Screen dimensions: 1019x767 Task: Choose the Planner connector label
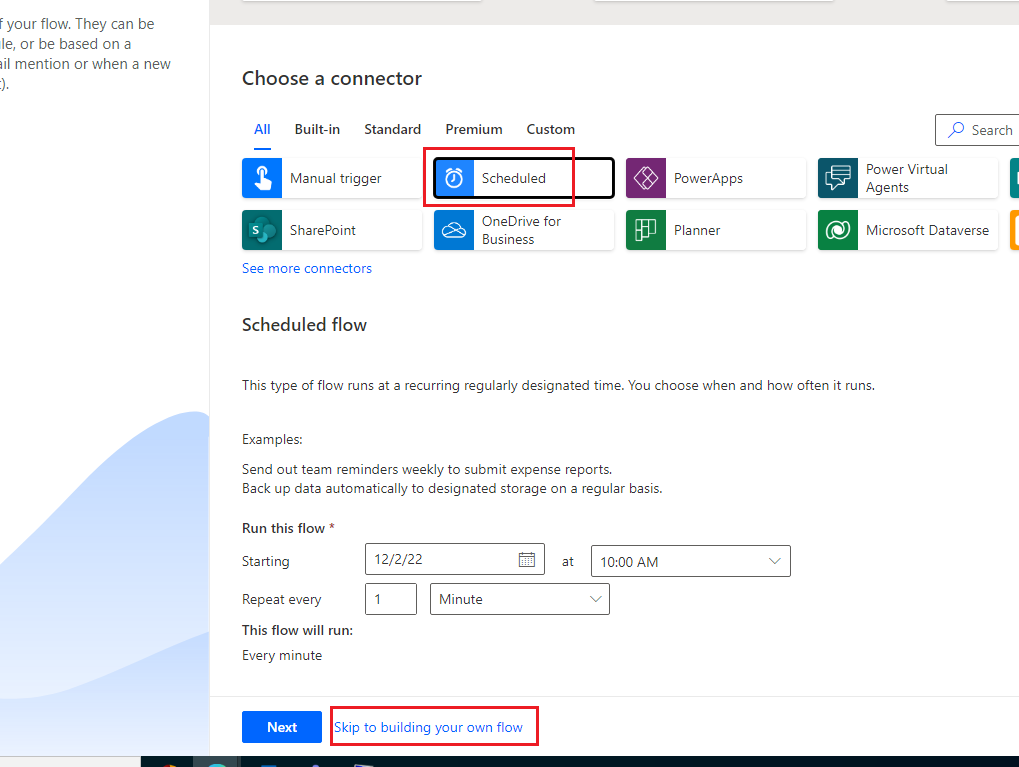point(697,230)
